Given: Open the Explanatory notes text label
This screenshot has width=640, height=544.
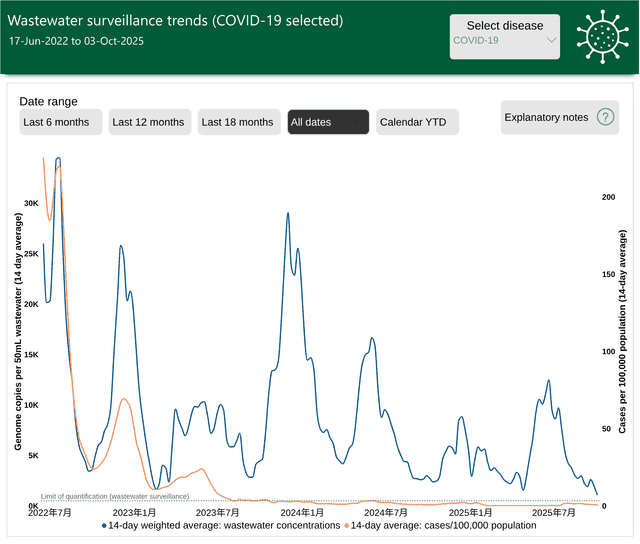Looking at the screenshot, I should click(x=546, y=118).
